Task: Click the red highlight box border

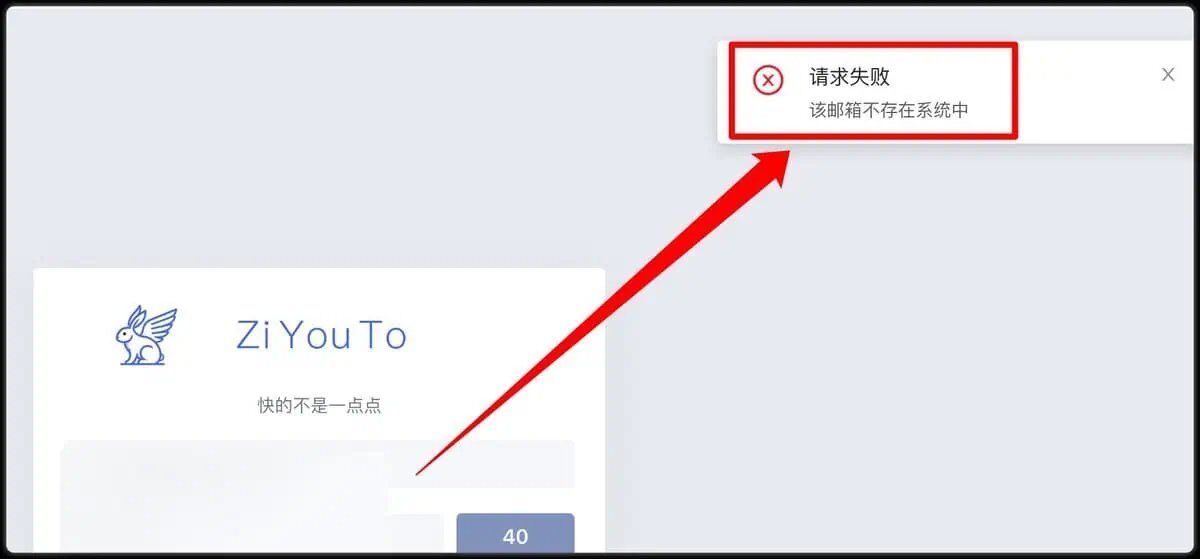Action: point(872,45)
